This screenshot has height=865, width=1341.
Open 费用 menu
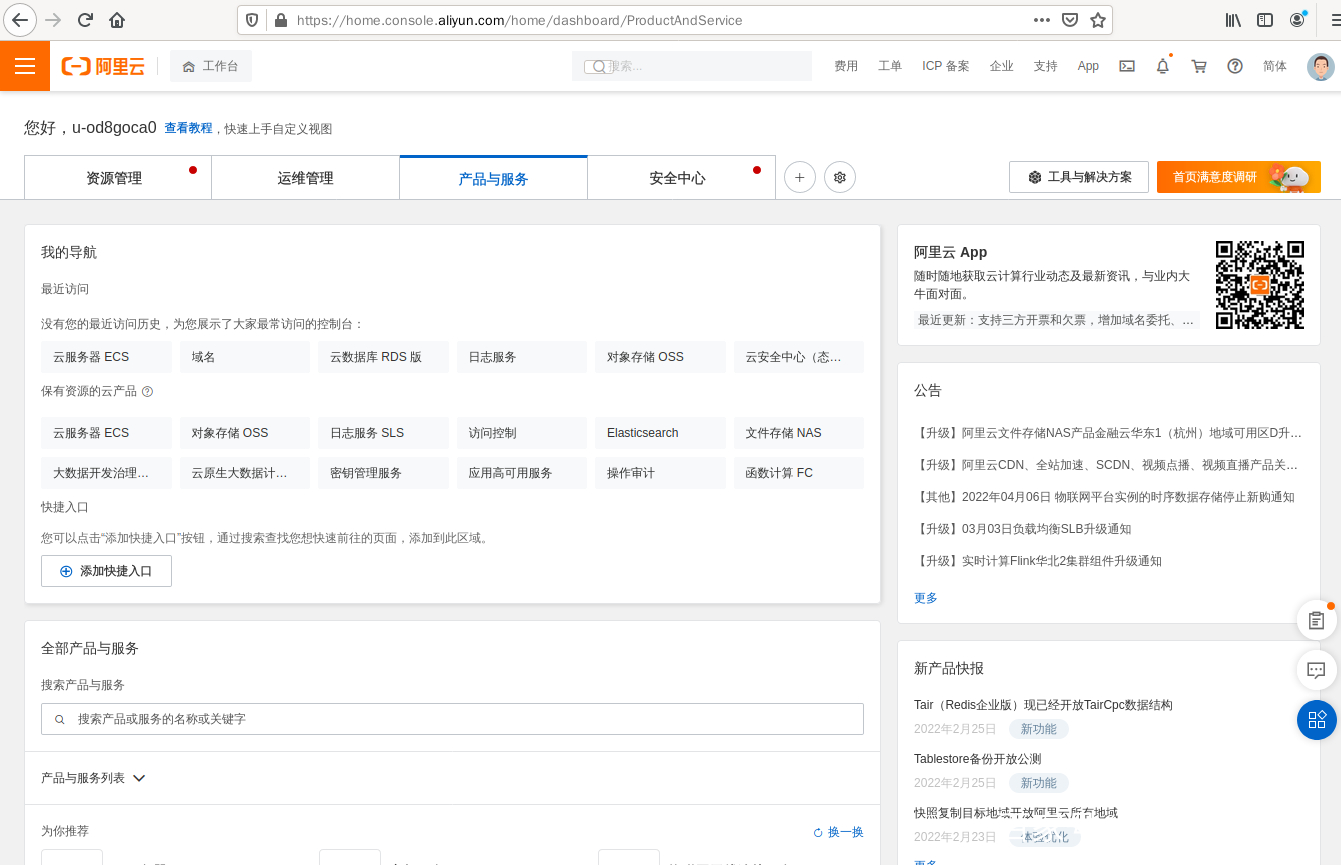846,66
